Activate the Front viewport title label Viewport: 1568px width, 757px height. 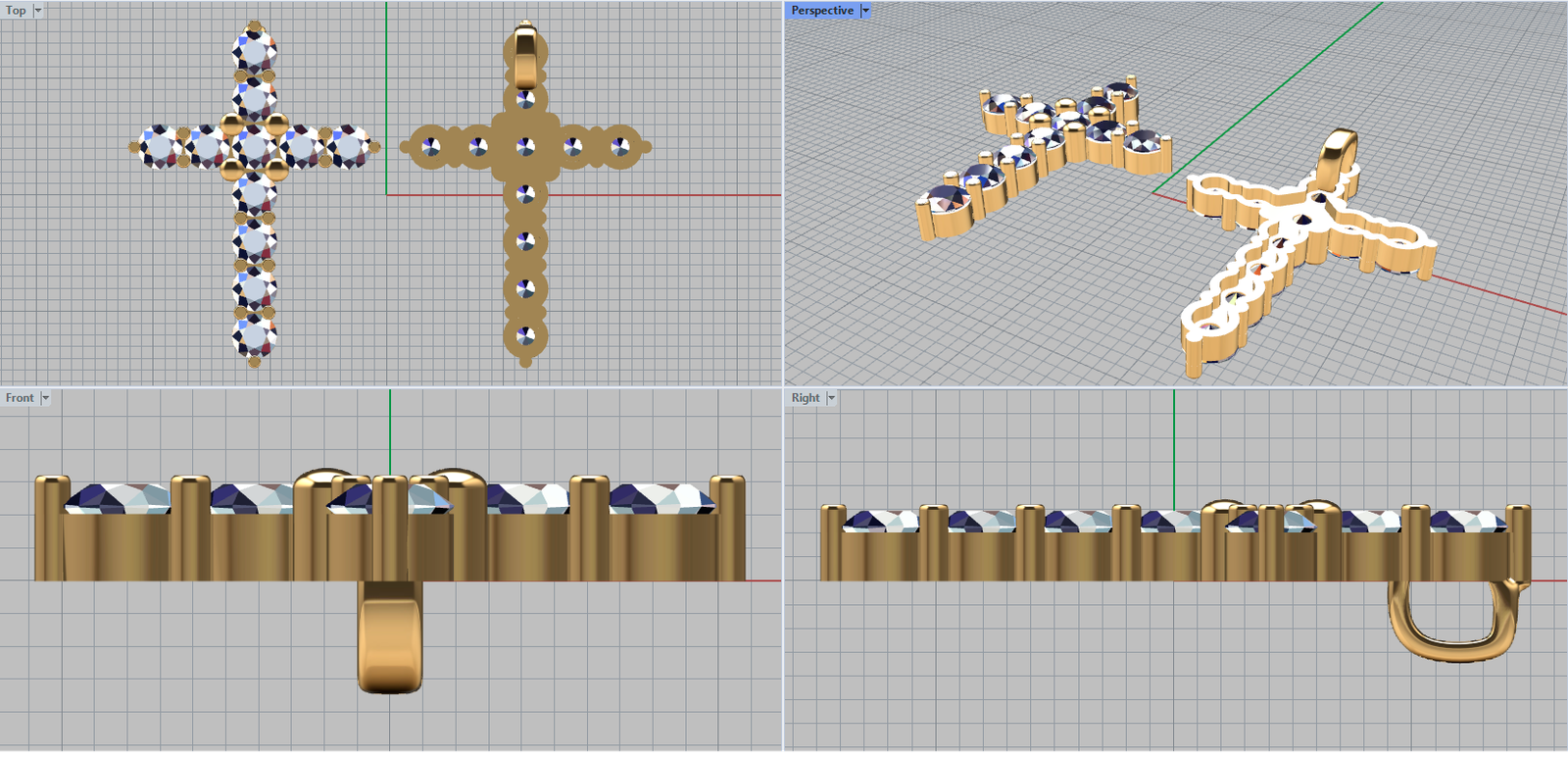(x=20, y=398)
